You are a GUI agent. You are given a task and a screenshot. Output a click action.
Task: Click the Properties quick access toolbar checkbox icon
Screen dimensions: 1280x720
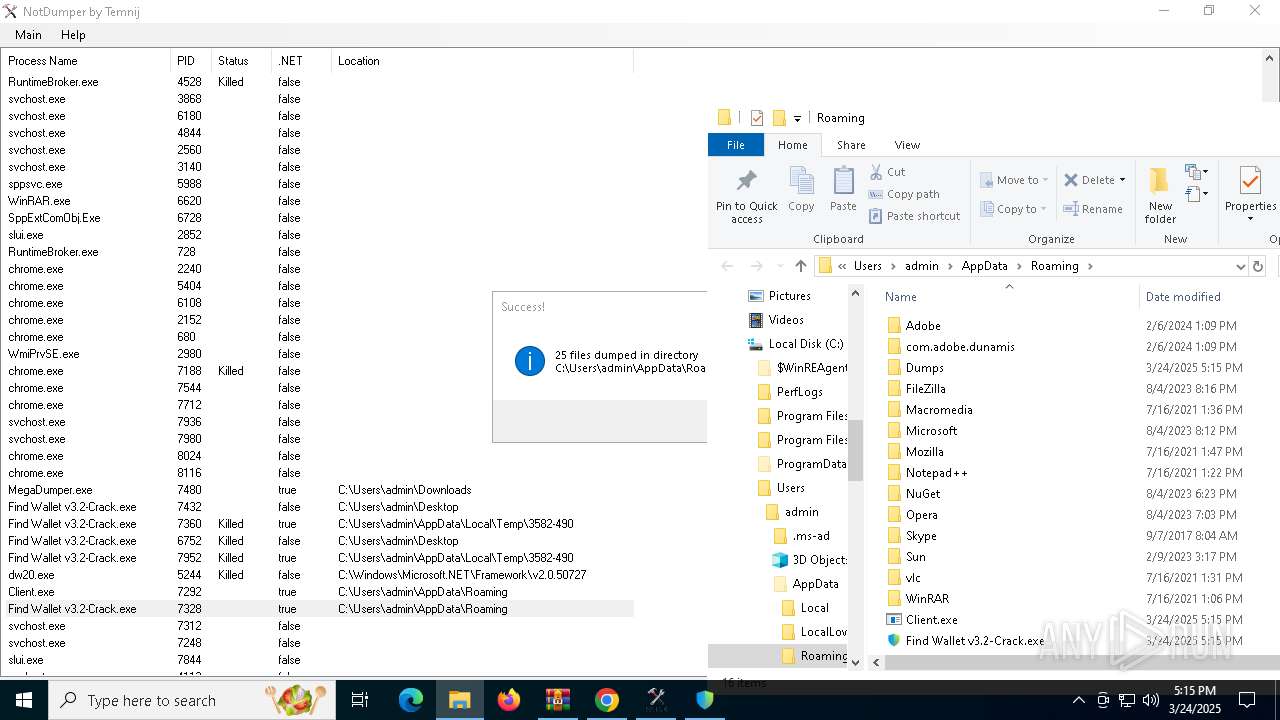tap(757, 118)
